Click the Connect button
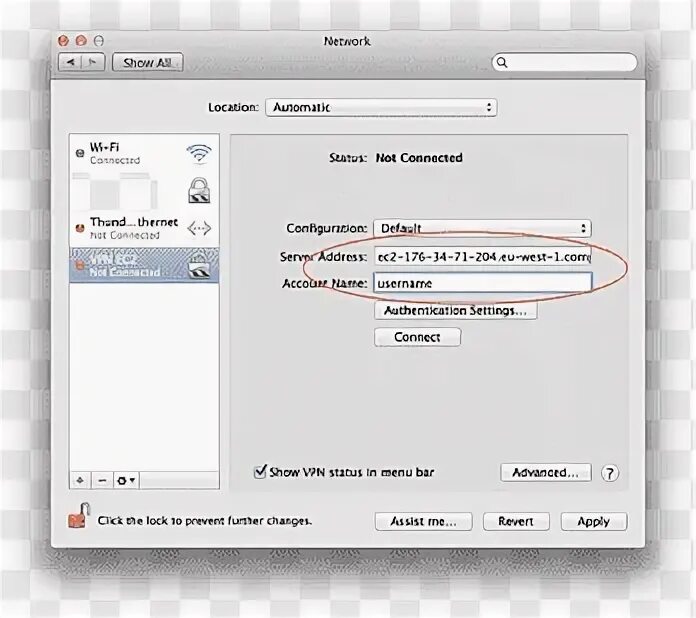 pyautogui.click(x=417, y=337)
